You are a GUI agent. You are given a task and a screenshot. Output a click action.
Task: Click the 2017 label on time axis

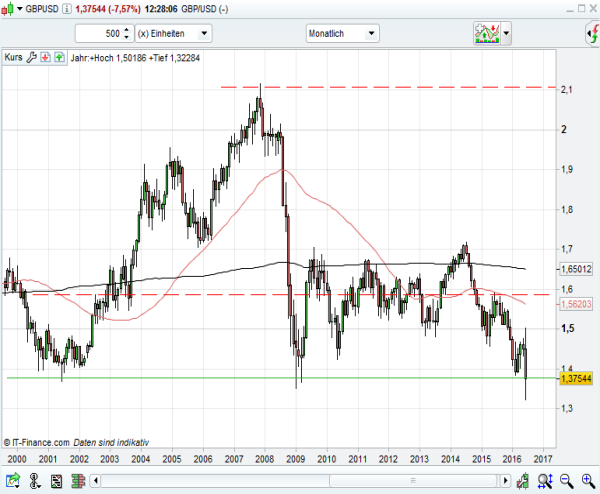tap(543, 459)
